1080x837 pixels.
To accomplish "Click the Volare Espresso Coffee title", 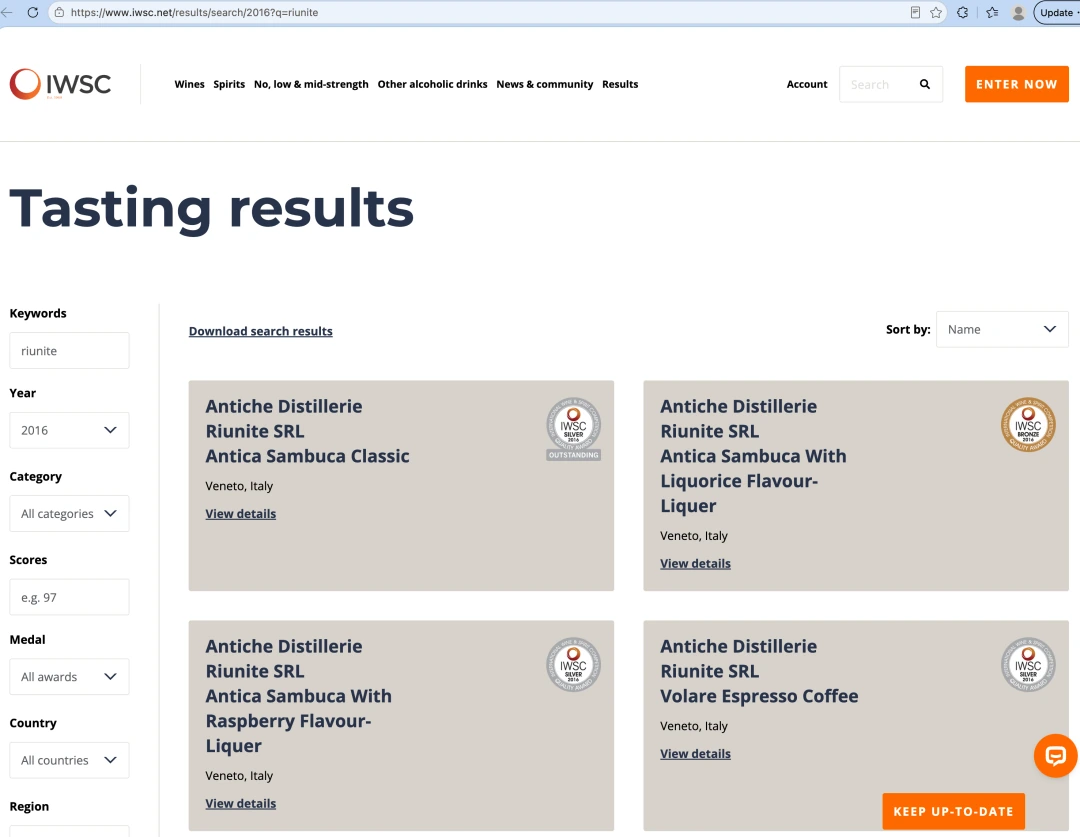I will (x=759, y=696).
